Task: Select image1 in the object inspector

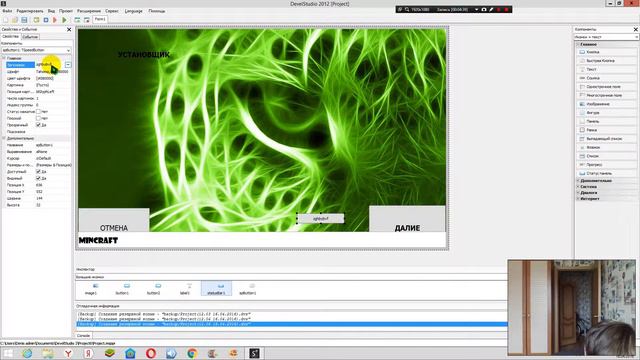Action: (x=91, y=289)
